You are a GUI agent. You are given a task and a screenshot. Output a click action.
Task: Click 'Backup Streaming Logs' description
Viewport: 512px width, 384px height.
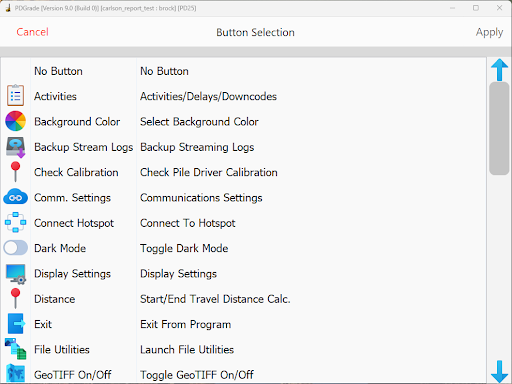197,147
